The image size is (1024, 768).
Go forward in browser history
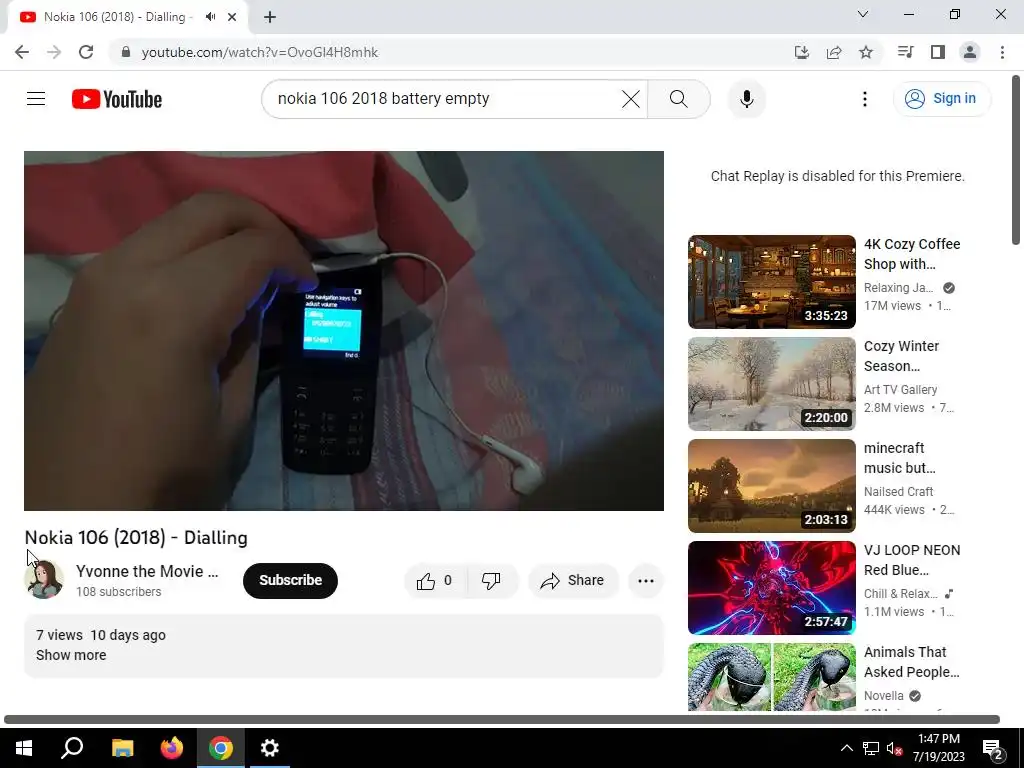54,52
